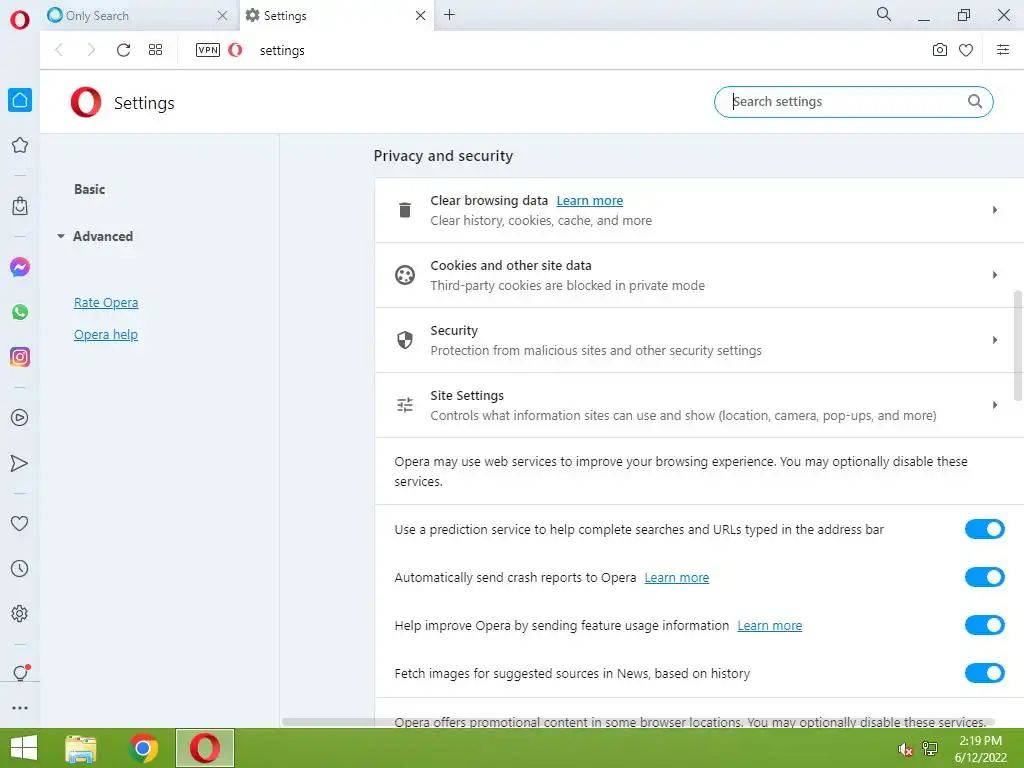
Task: Open sidebar three-dots setup menu
Action: (x=20, y=707)
